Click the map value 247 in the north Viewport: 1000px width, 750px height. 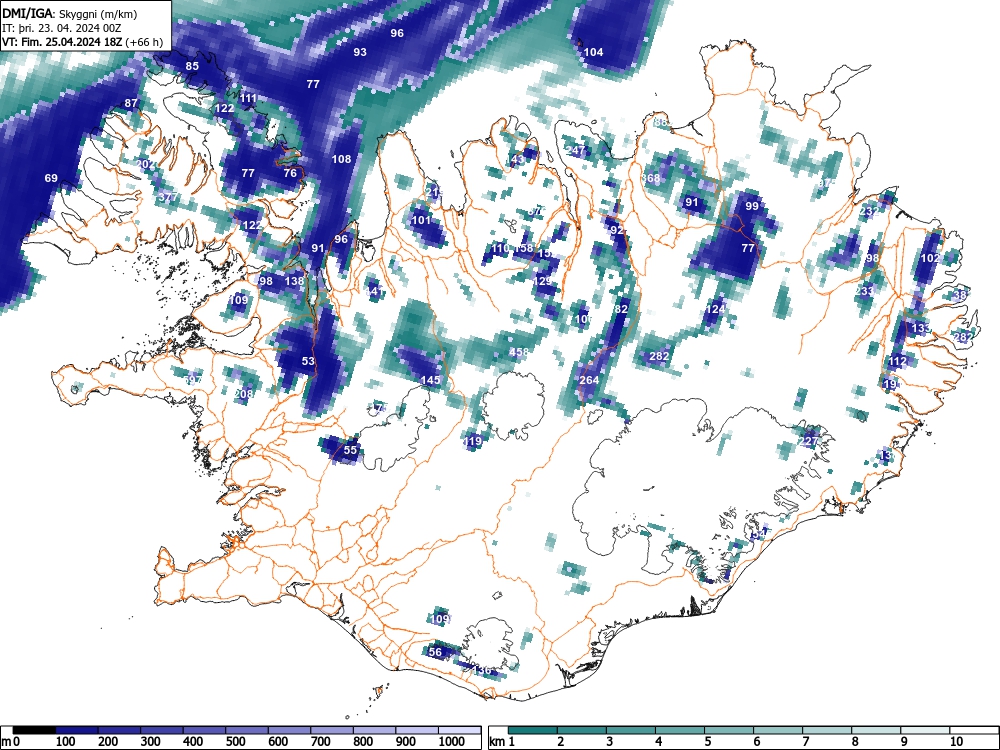tap(575, 150)
